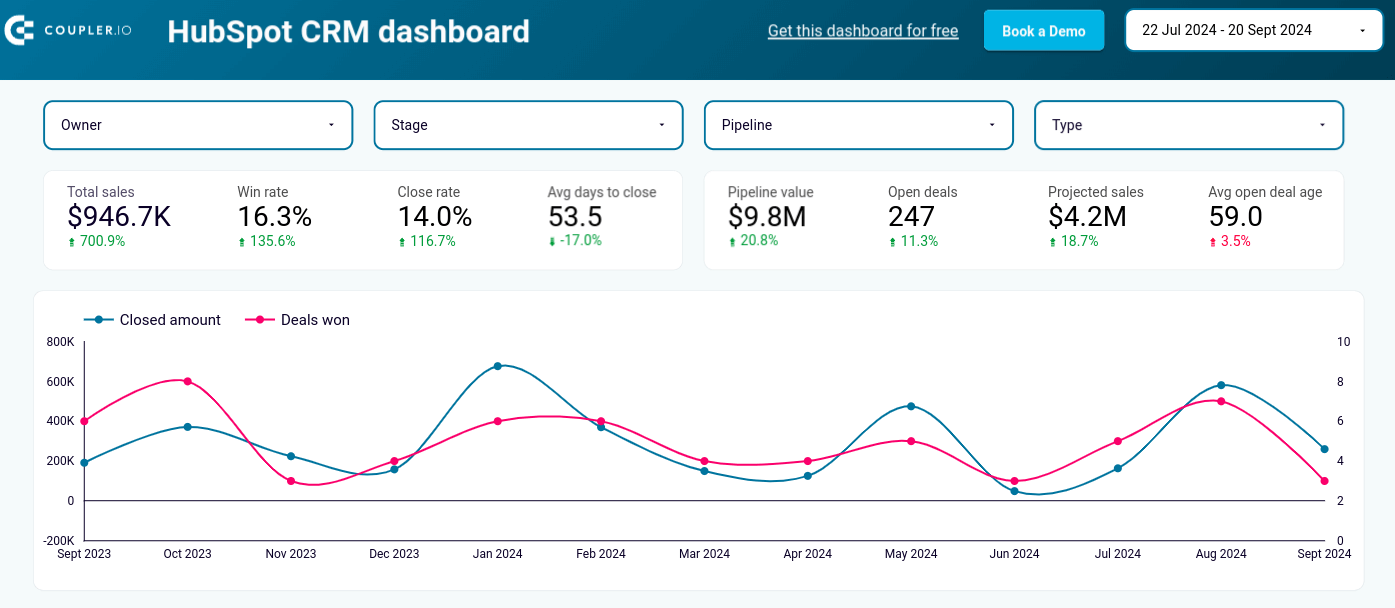Click the green arrow under Total sales
1395x608 pixels.
pyautogui.click(x=71, y=242)
